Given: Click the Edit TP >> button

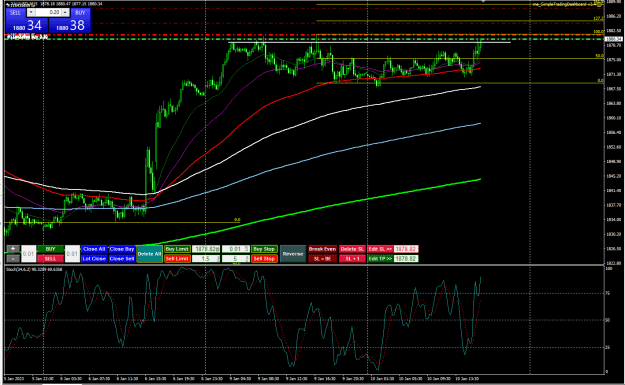Looking at the screenshot, I should 380,259.
